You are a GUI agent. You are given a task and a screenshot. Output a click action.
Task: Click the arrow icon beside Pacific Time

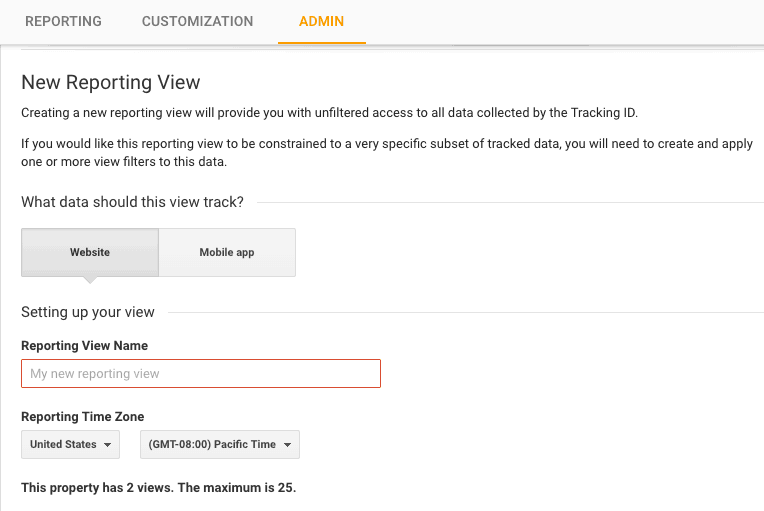pos(287,445)
